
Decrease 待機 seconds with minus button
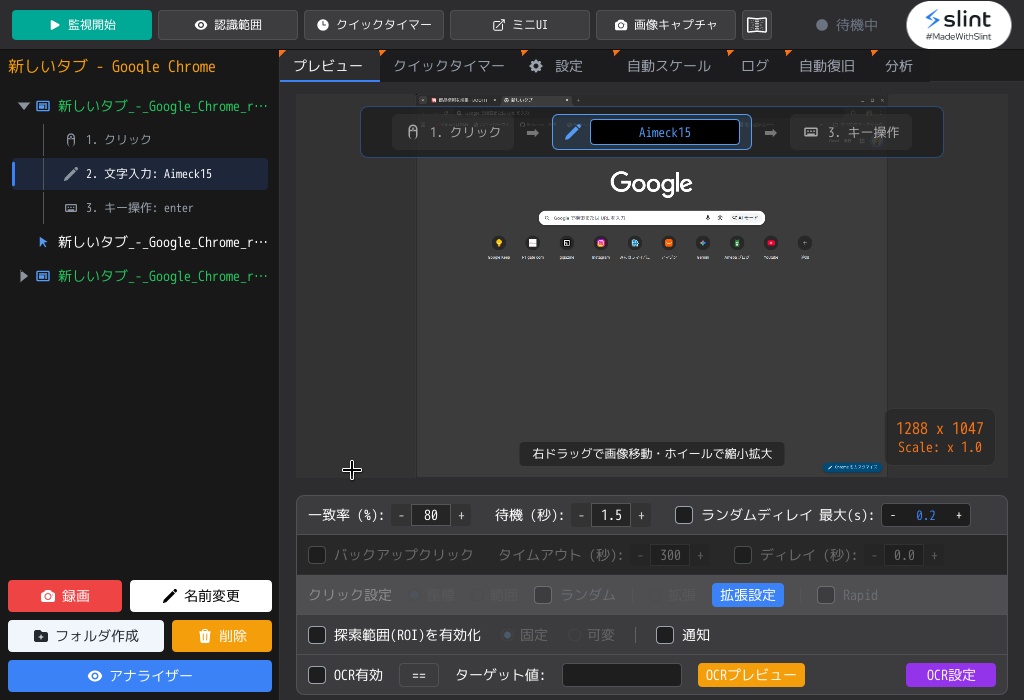click(581, 515)
